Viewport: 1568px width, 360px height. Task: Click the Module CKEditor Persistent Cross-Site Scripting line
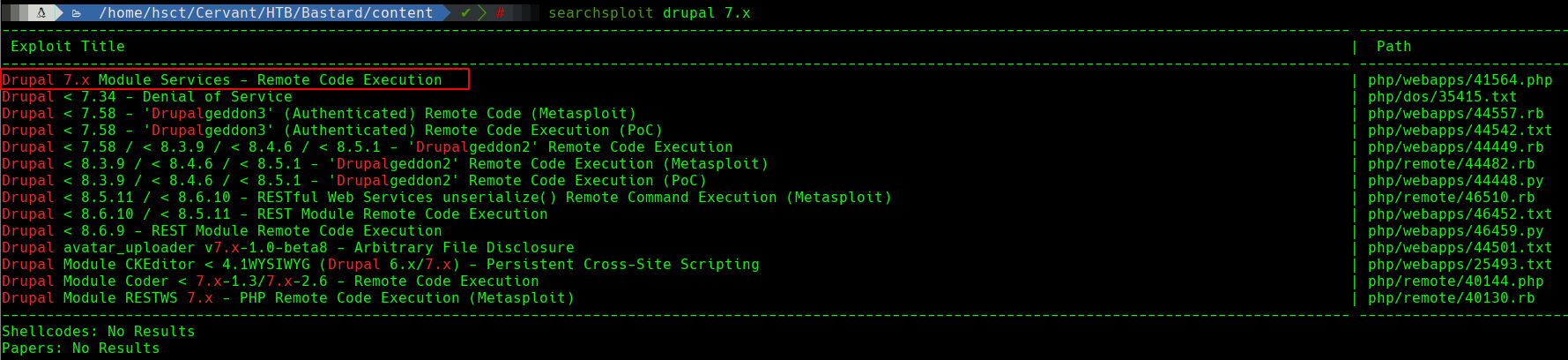[380, 264]
